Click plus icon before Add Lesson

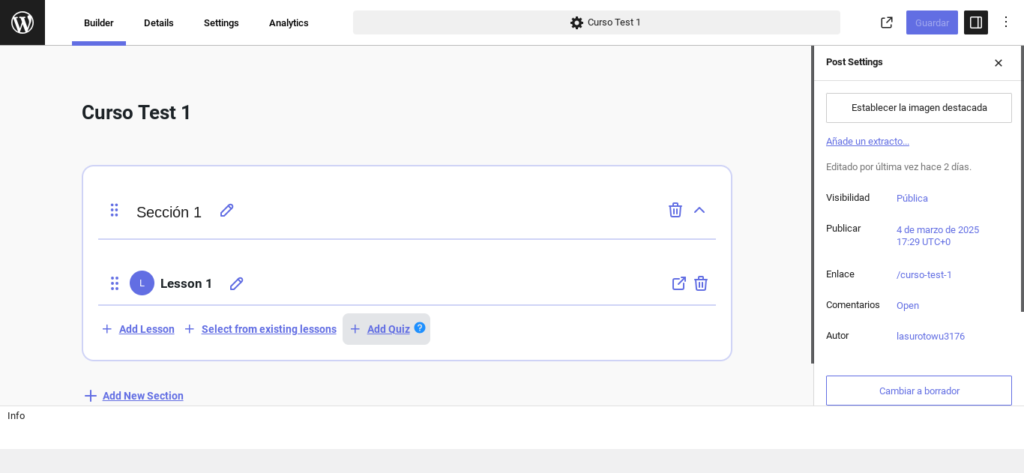tap(106, 329)
